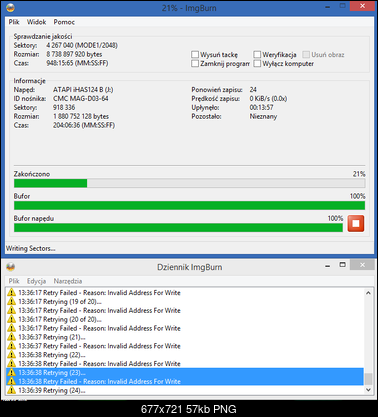This screenshot has width=378, height=417.
Task: Click the Zakończono progress bar
Action: (189, 183)
